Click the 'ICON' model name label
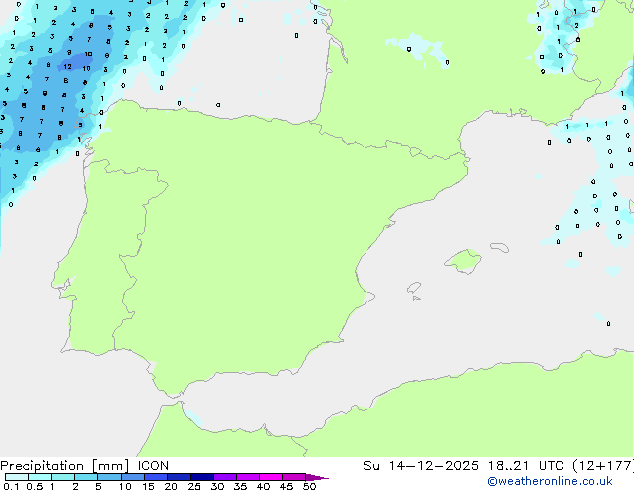Viewport: 634px width, 490px height. point(153,466)
